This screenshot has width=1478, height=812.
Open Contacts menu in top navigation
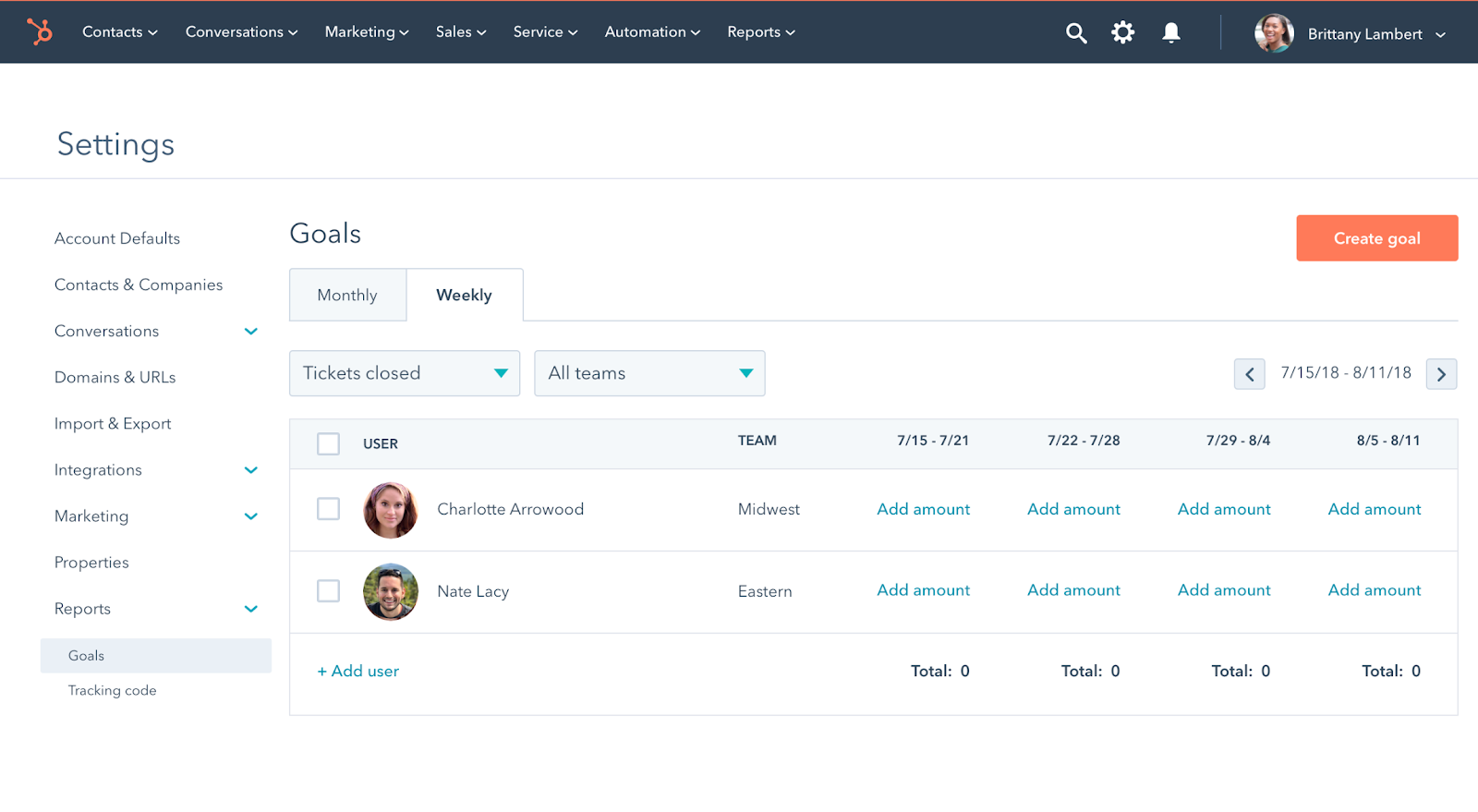(120, 31)
